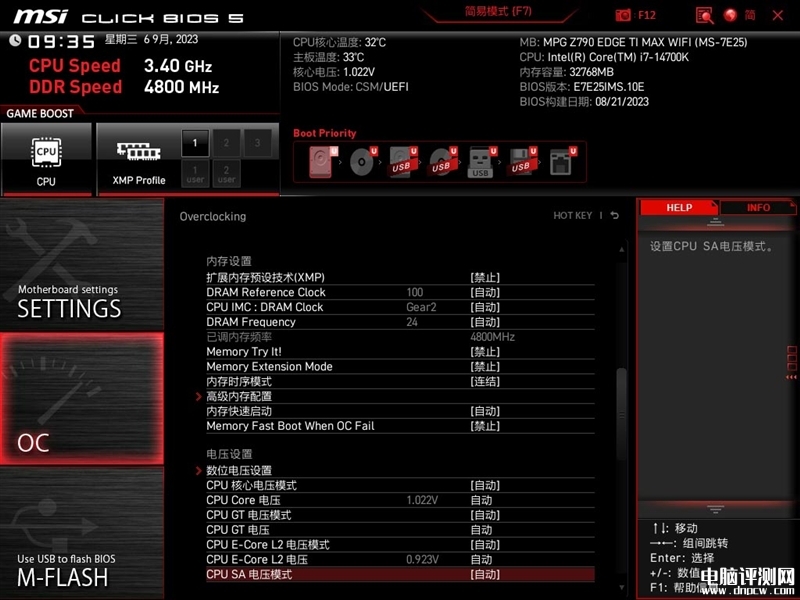Viewport: 800px width, 600px height.
Task: Open CPU 核心电压模式 value dropdown
Action: tap(485, 485)
